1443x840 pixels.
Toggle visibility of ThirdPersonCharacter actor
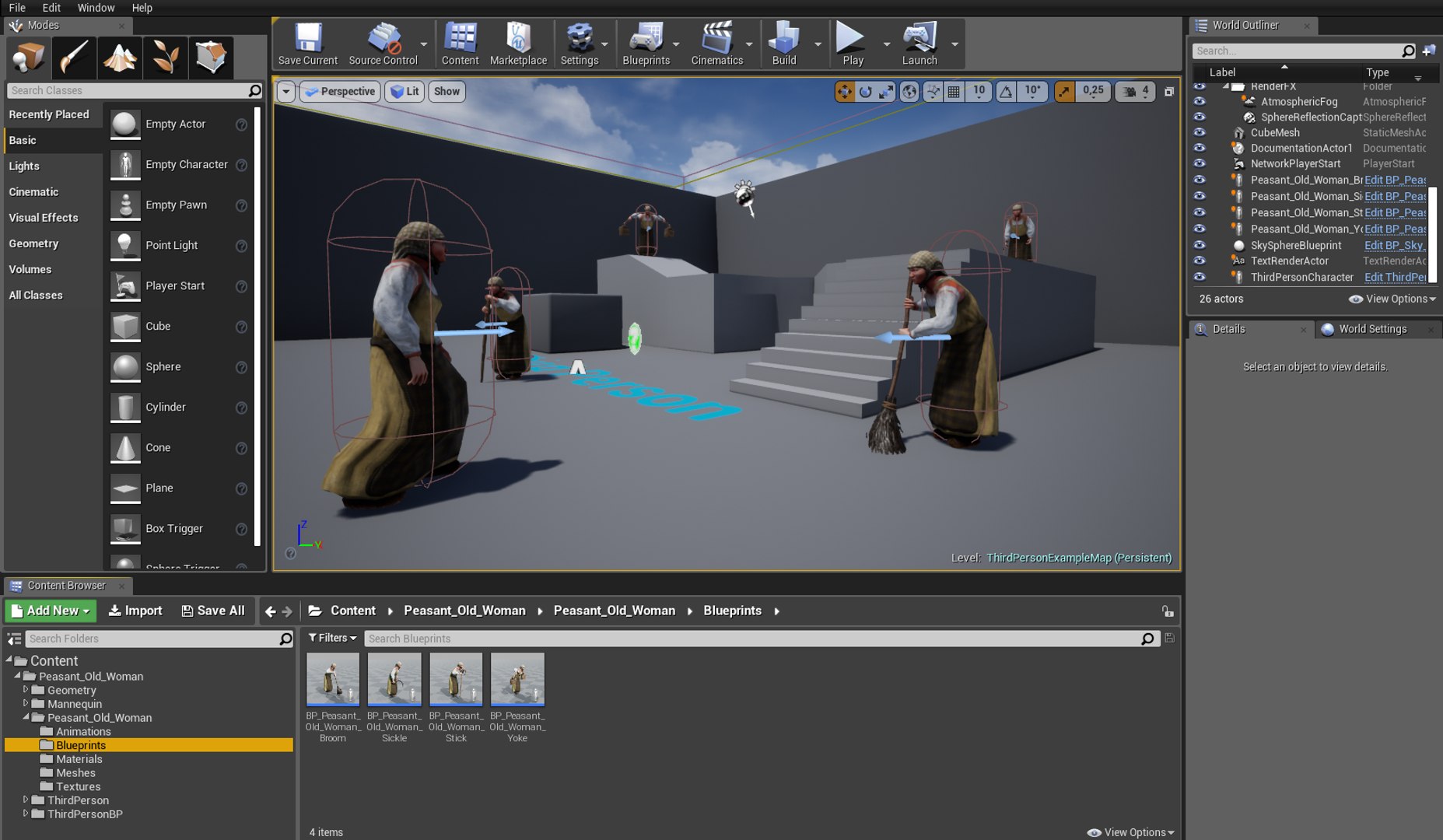[x=1200, y=277]
